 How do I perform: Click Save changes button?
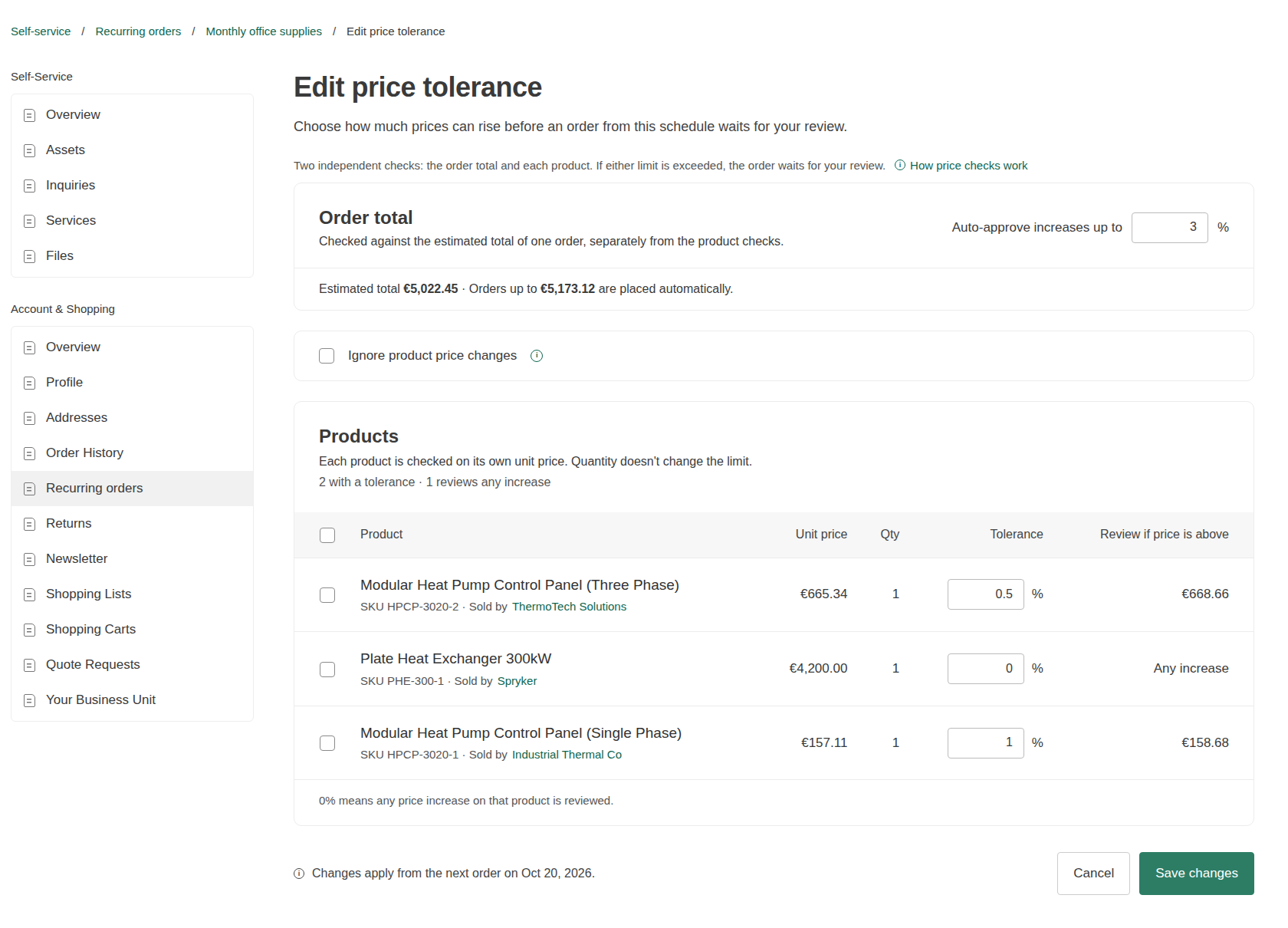(1196, 874)
